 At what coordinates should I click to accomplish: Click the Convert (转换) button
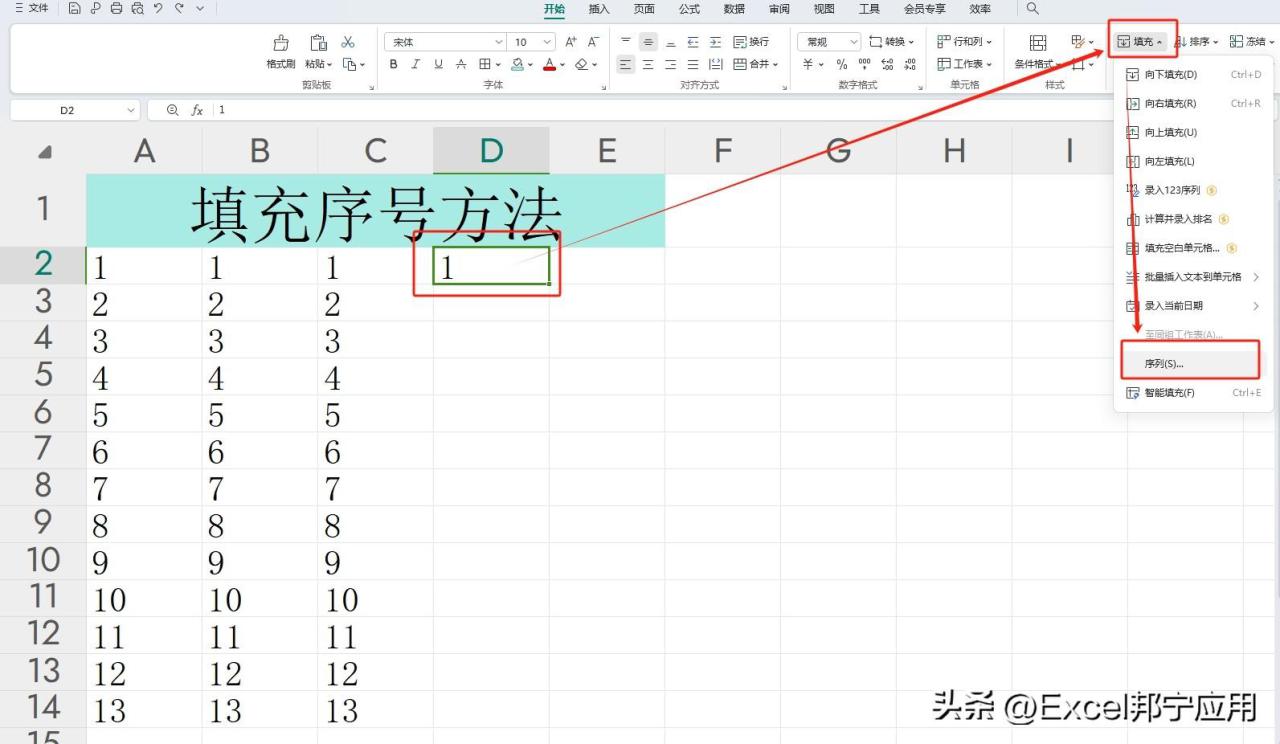[x=892, y=42]
